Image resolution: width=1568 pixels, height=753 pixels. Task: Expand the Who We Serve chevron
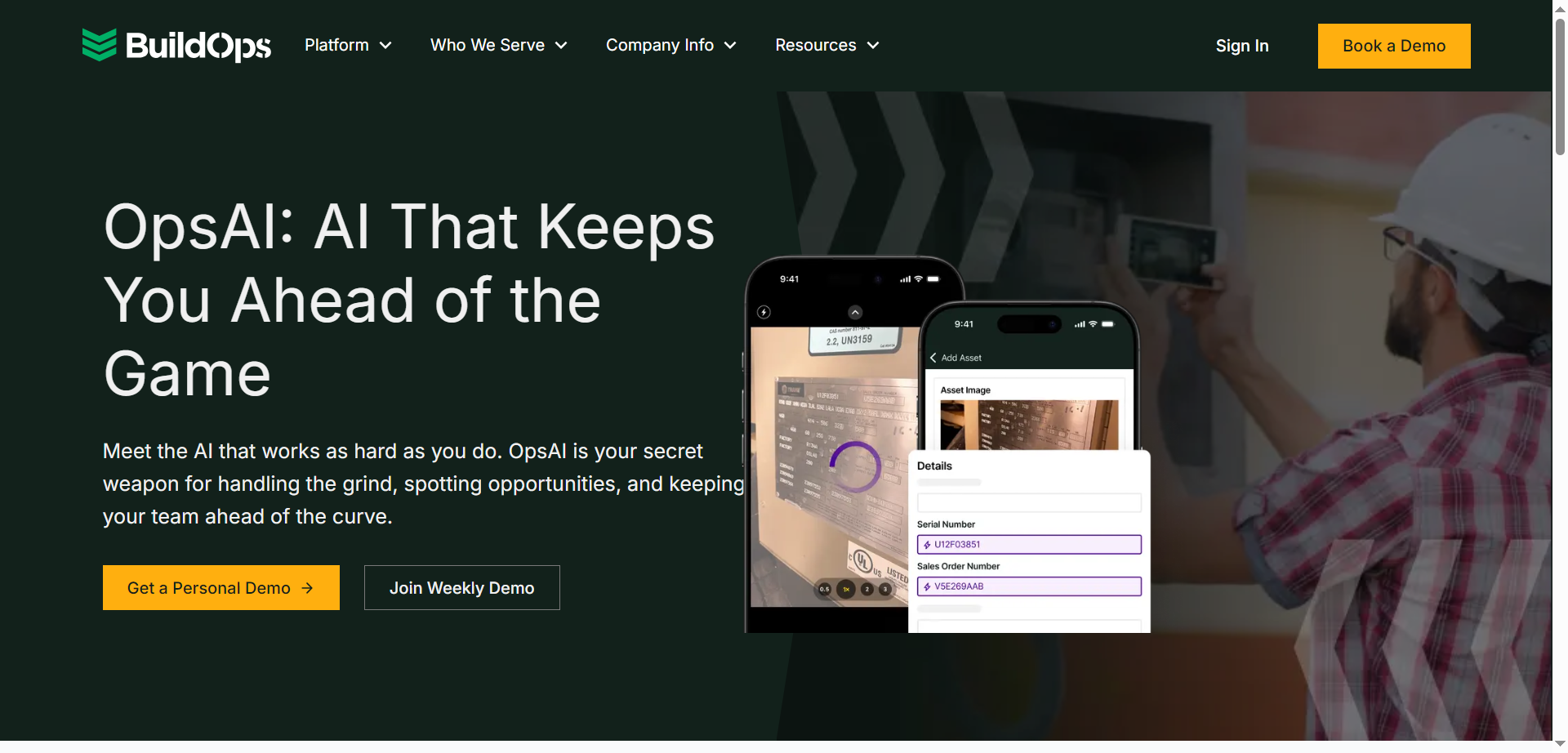tap(561, 46)
